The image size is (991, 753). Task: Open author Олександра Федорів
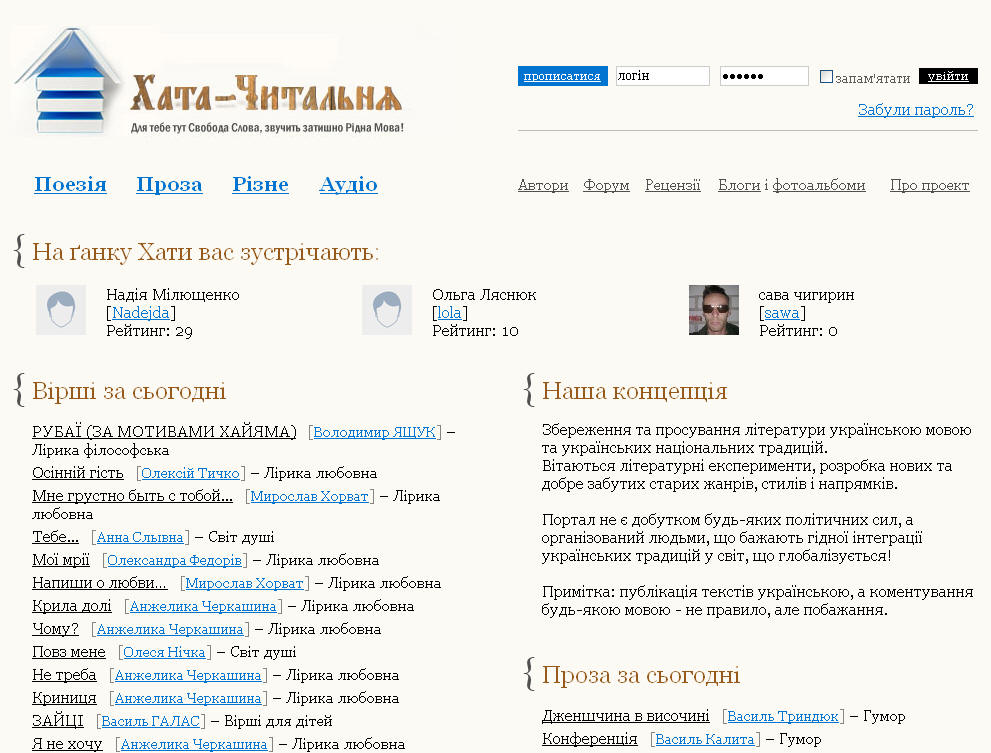pos(174,560)
